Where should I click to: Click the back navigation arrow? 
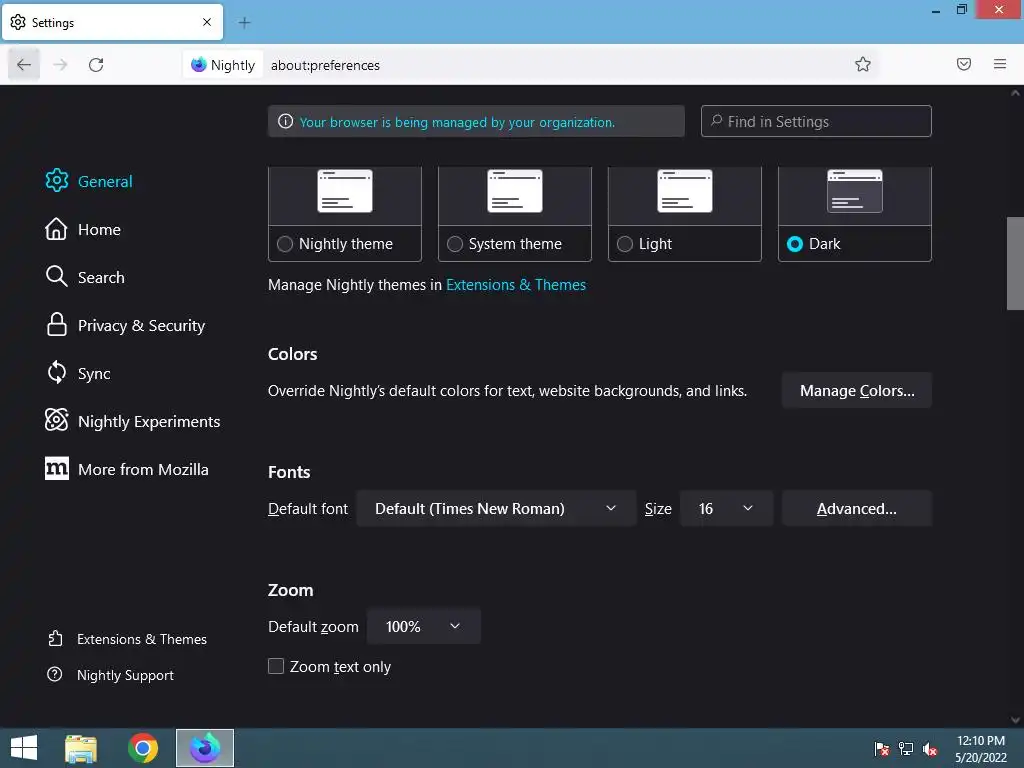[24, 65]
